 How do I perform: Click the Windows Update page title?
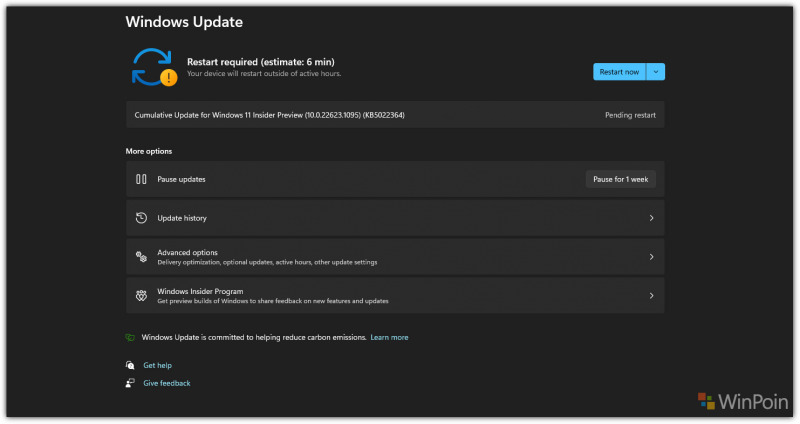click(x=184, y=22)
